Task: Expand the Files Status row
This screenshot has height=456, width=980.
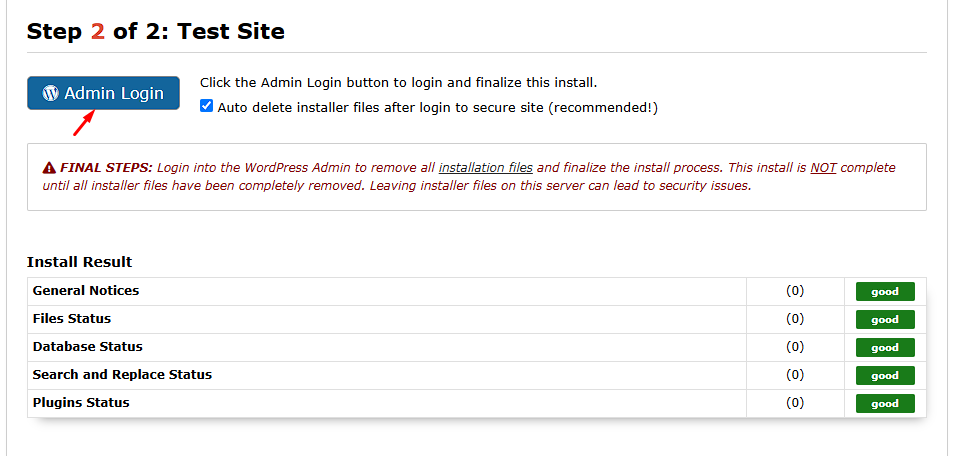Action: (x=72, y=319)
